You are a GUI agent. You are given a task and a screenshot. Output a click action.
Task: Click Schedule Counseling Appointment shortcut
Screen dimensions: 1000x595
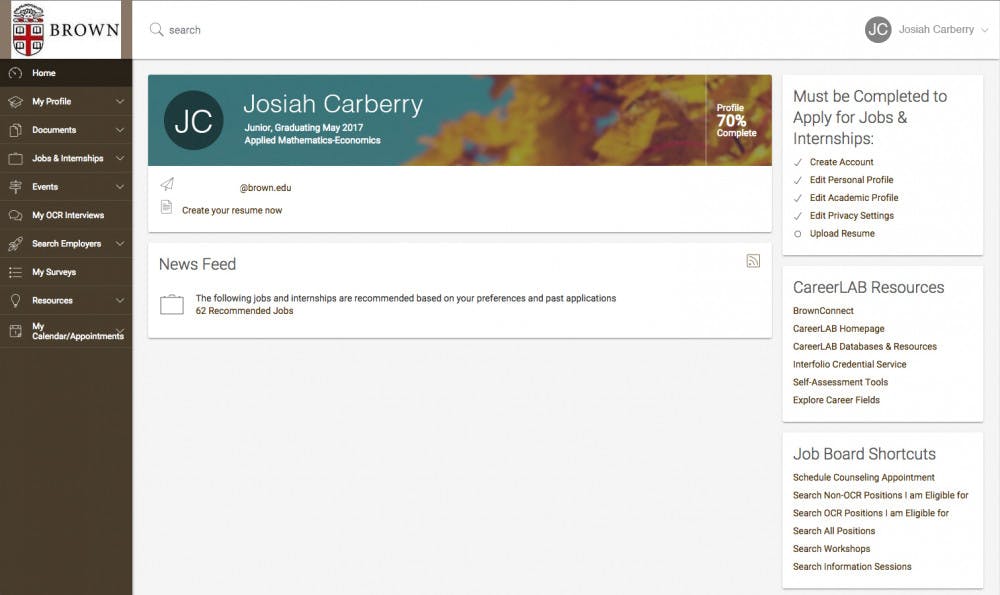(862, 477)
